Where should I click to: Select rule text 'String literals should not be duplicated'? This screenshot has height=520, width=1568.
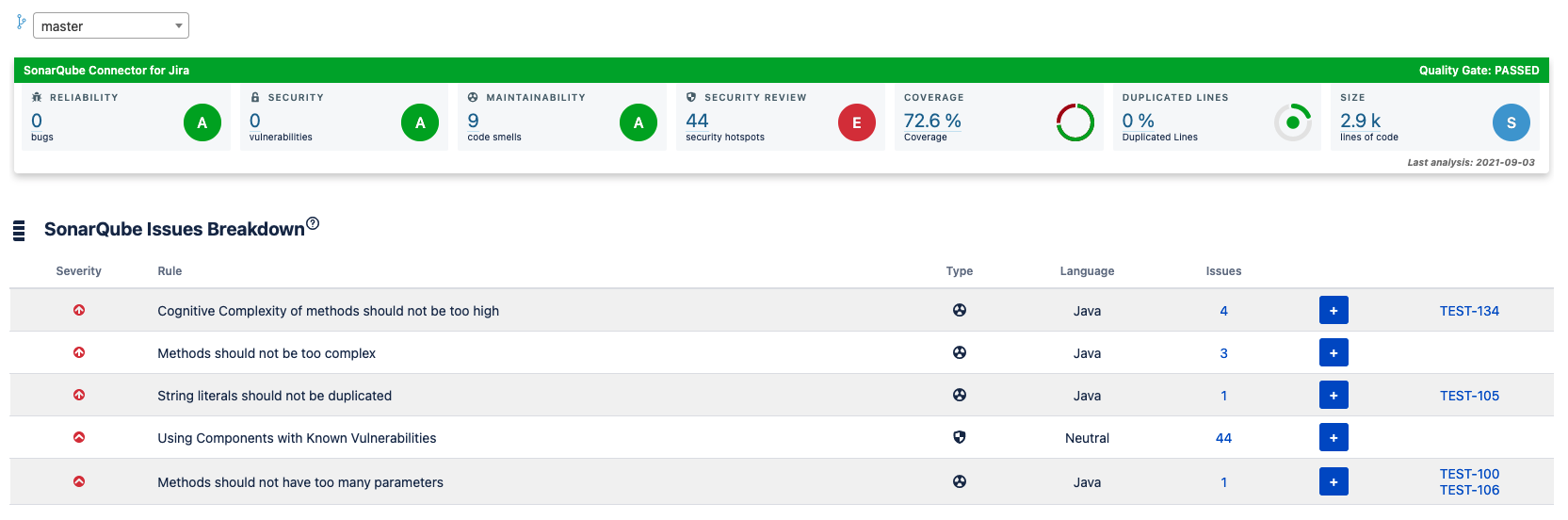[x=274, y=396]
